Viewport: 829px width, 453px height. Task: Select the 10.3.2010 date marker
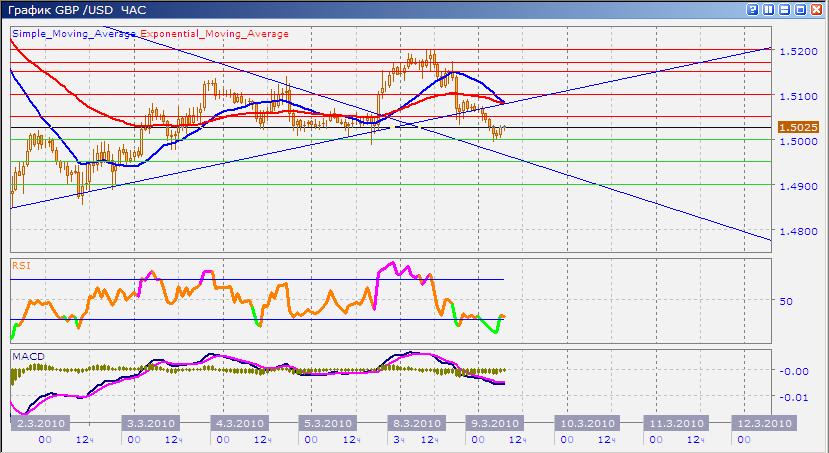[583, 423]
